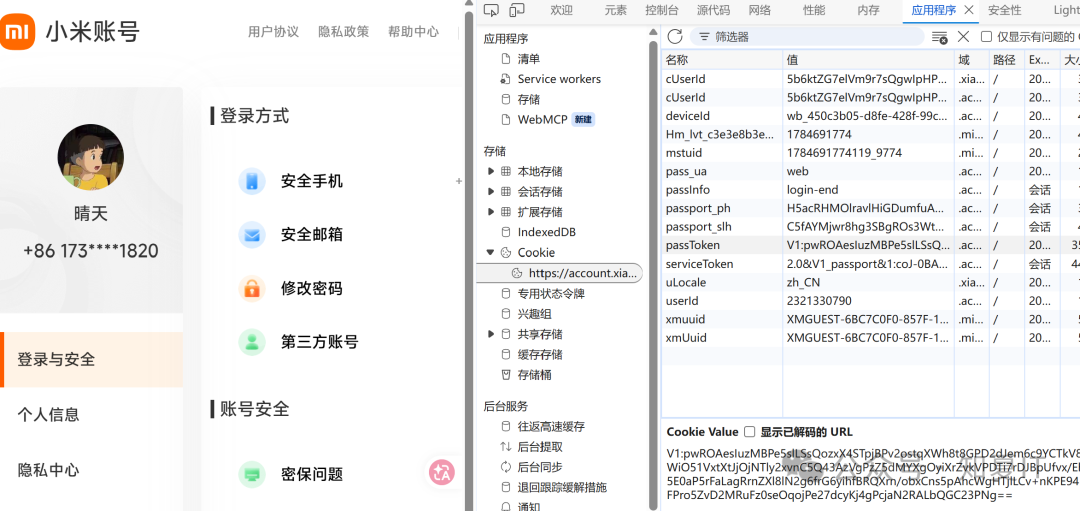1080x511 pixels.
Task: Select Service workers in the sidebar
Action: [559, 79]
